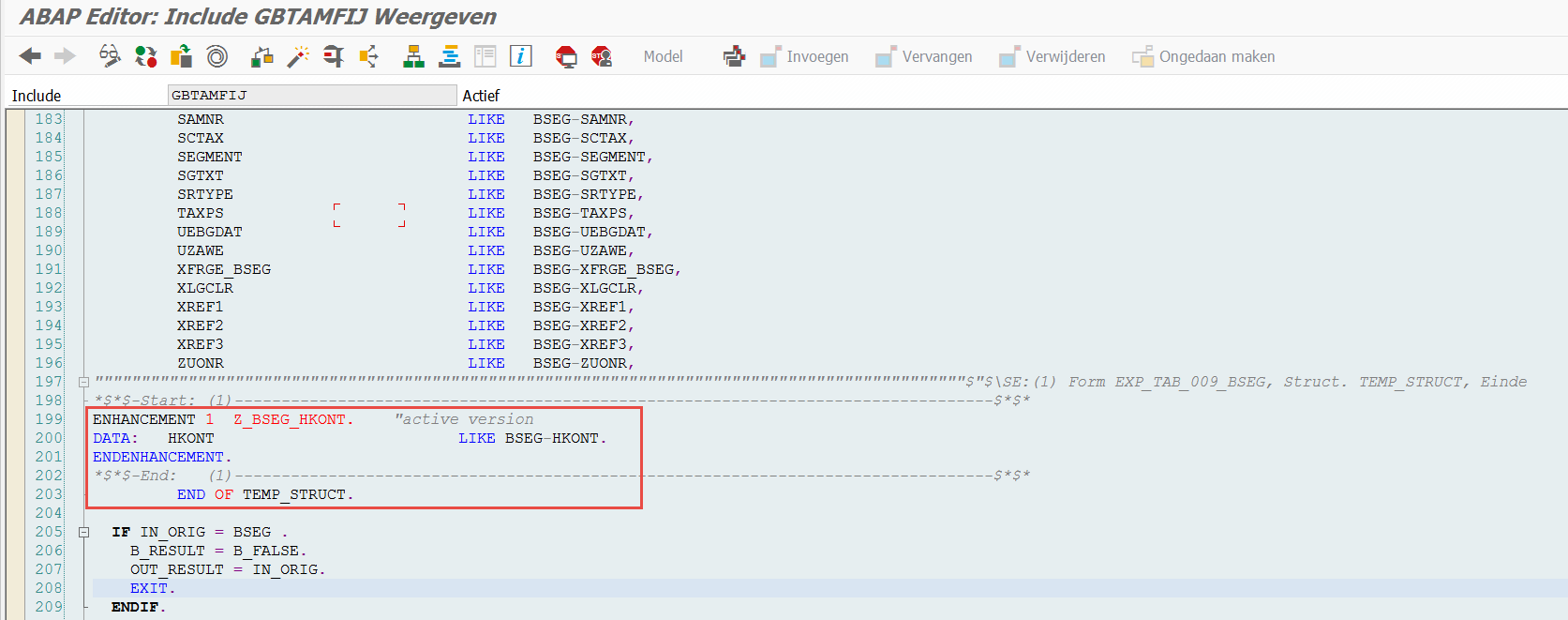Collapse the IF block at line 205

[83, 532]
